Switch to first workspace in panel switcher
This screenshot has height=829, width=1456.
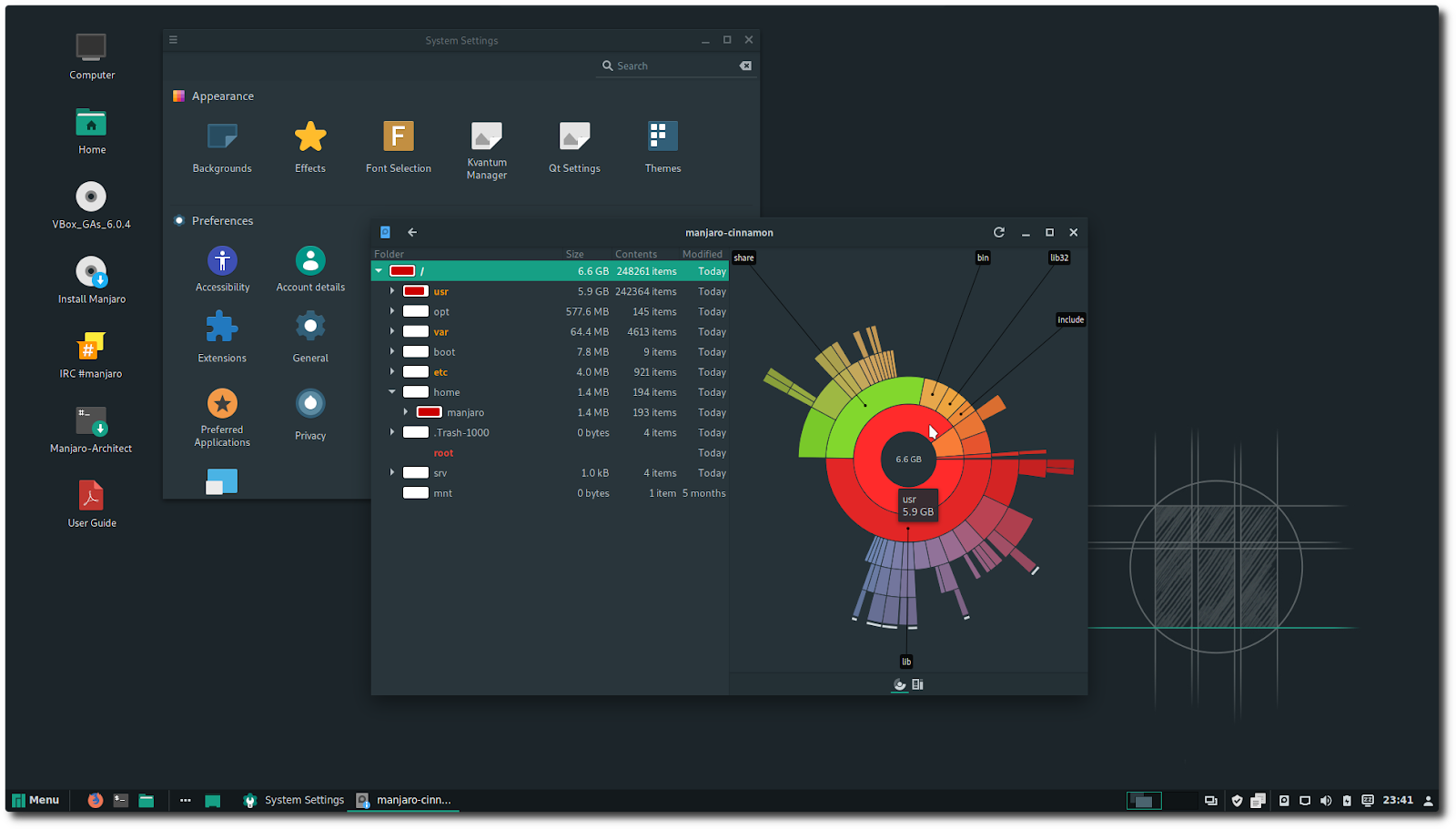point(1144,801)
